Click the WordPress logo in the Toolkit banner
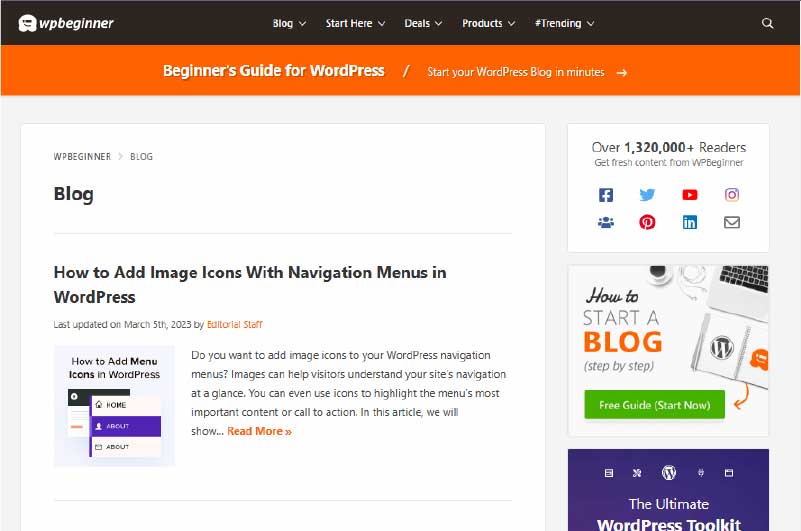 (669, 473)
